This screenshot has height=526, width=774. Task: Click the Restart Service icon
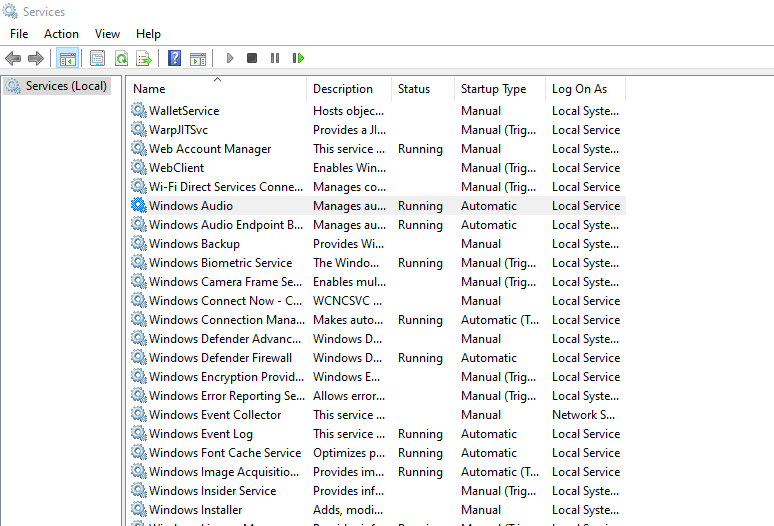(x=298, y=58)
